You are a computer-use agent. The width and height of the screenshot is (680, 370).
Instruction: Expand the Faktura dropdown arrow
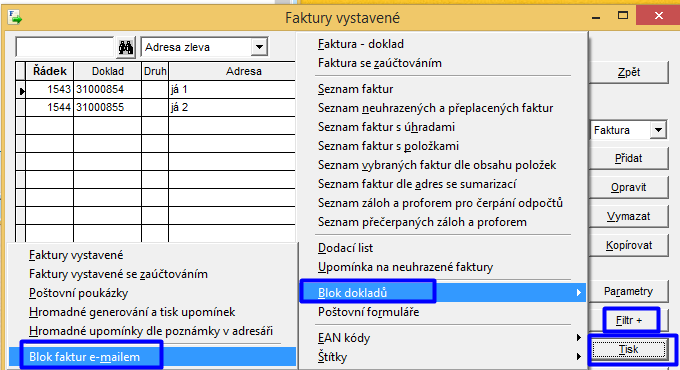658,130
